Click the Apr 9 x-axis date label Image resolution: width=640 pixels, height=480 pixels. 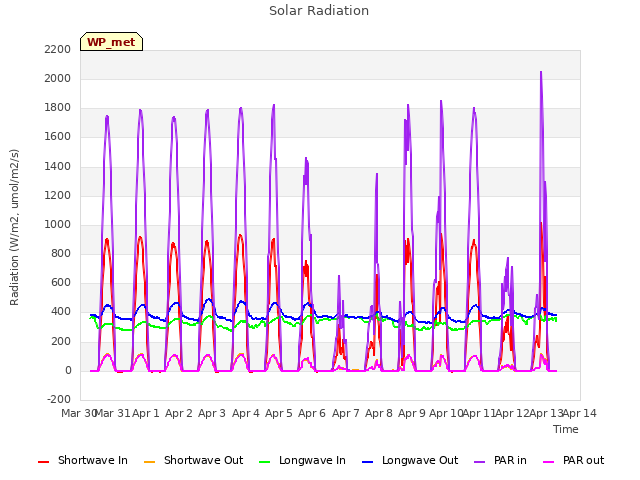(412, 413)
